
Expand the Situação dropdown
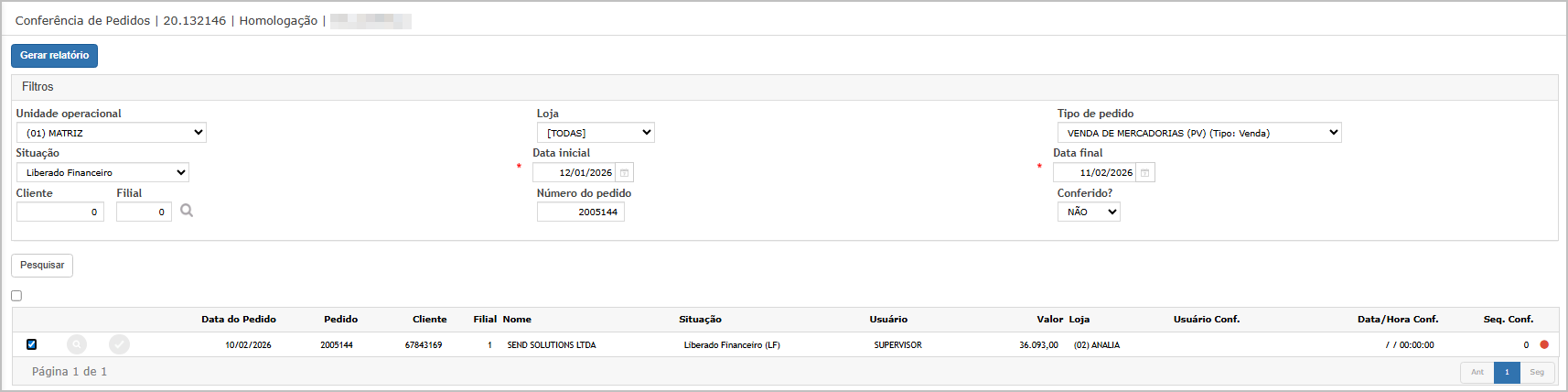tap(102, 172)
